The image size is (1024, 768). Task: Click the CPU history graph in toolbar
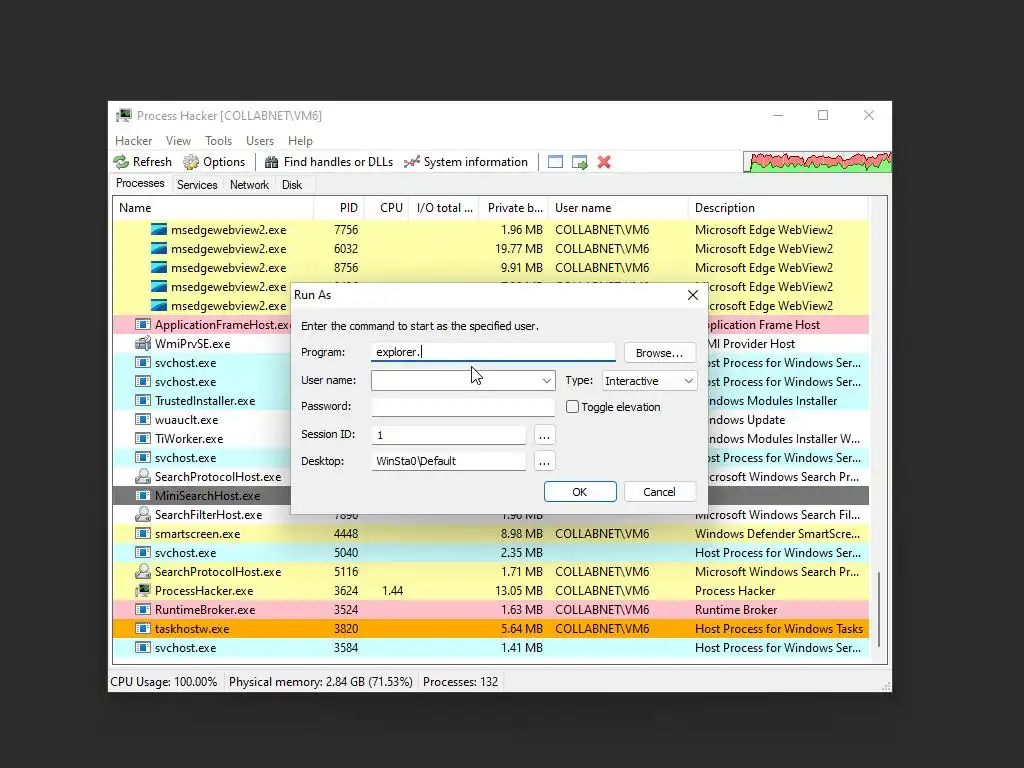click(x=817, y=161)
